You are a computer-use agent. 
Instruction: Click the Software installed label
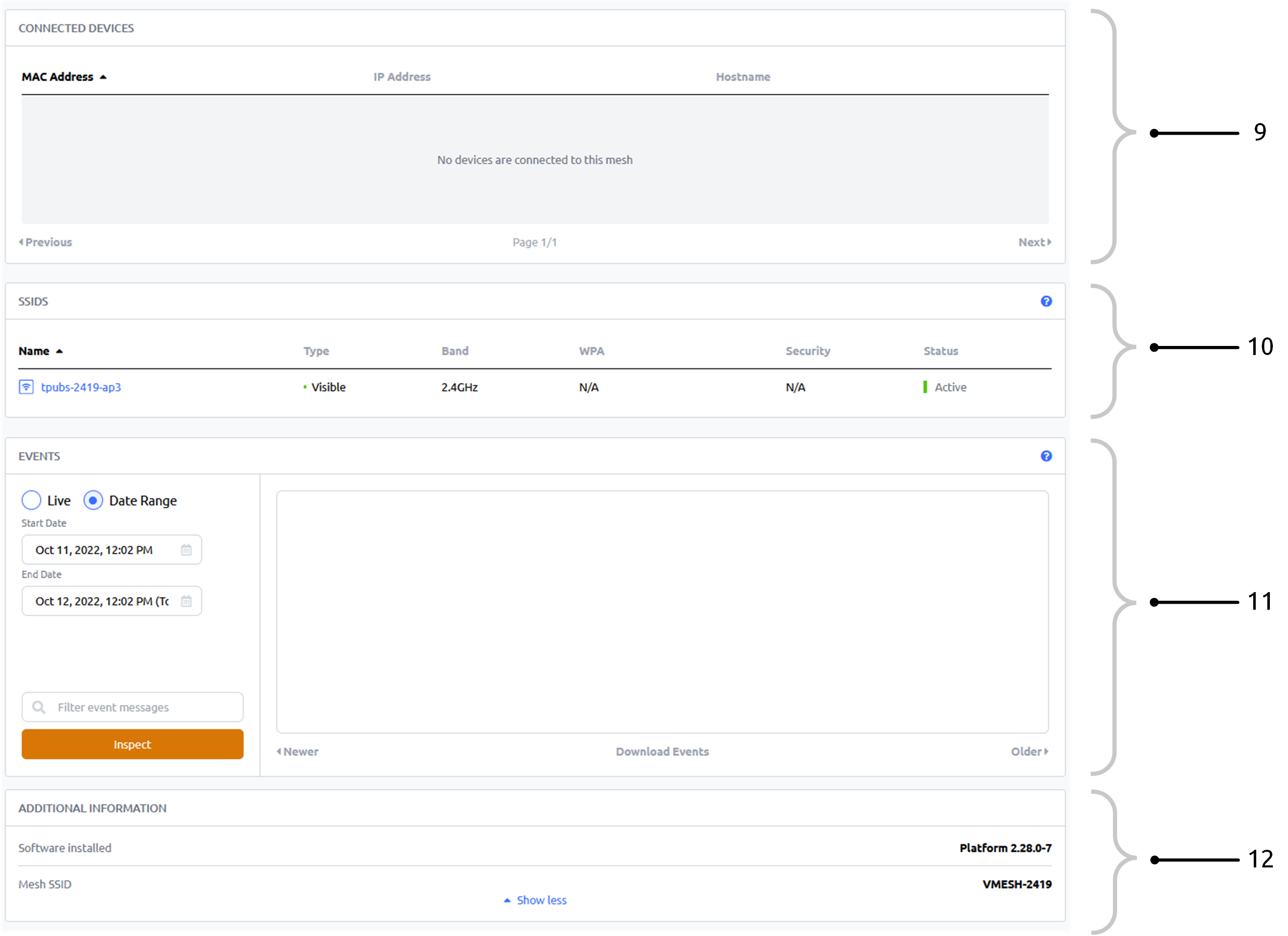pyautogui.click(x=65, y=848)
